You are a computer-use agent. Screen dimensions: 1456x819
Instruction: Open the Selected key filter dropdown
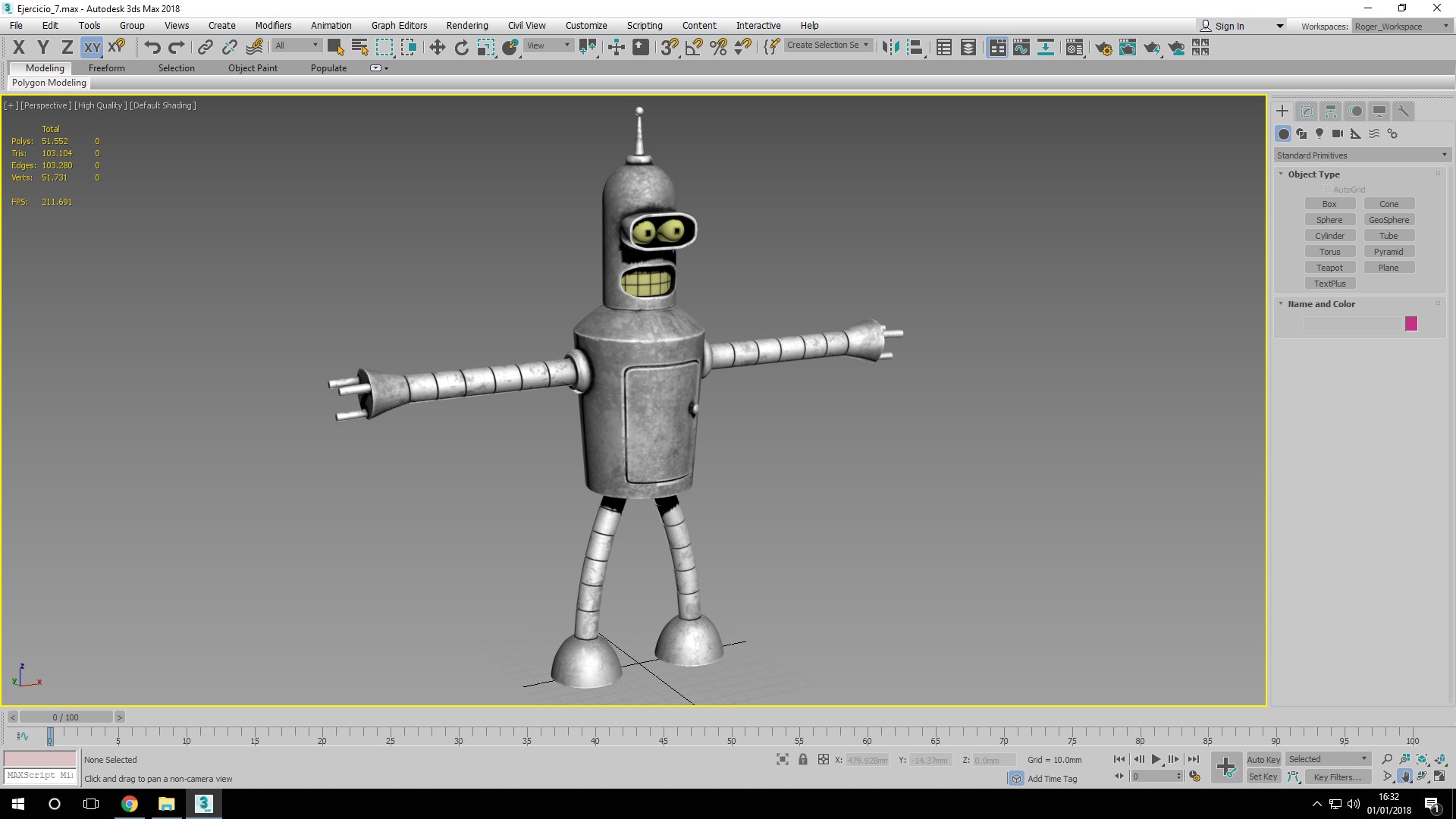point(1328,759)
